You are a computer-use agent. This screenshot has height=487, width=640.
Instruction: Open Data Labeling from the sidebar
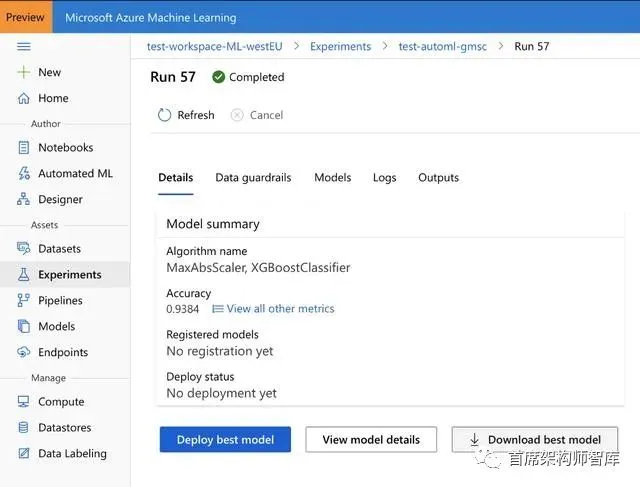click(x=72, y=453)
